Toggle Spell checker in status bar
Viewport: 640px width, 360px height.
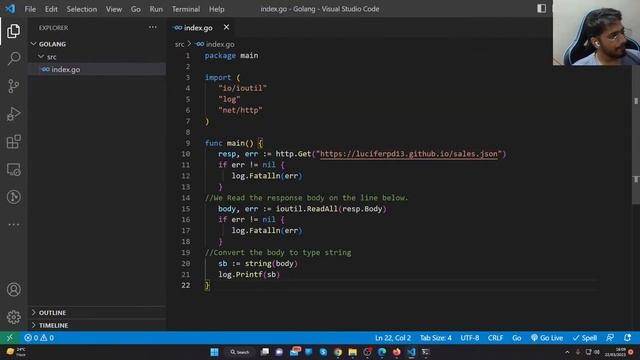point(584,338)
